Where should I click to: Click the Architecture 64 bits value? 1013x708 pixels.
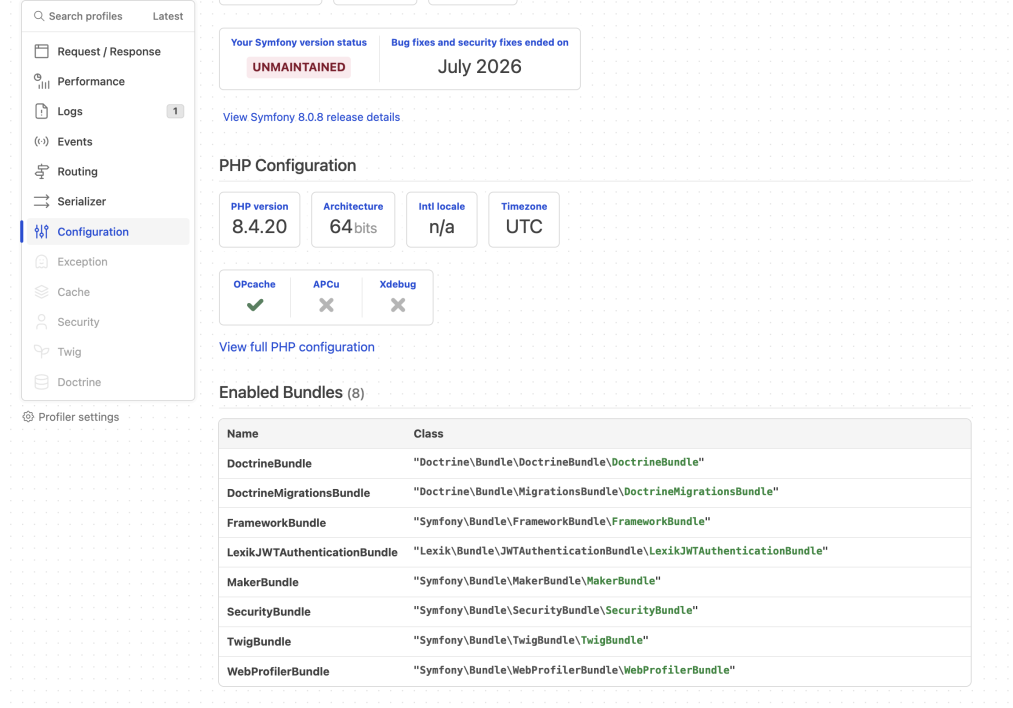tap(353, 227)
